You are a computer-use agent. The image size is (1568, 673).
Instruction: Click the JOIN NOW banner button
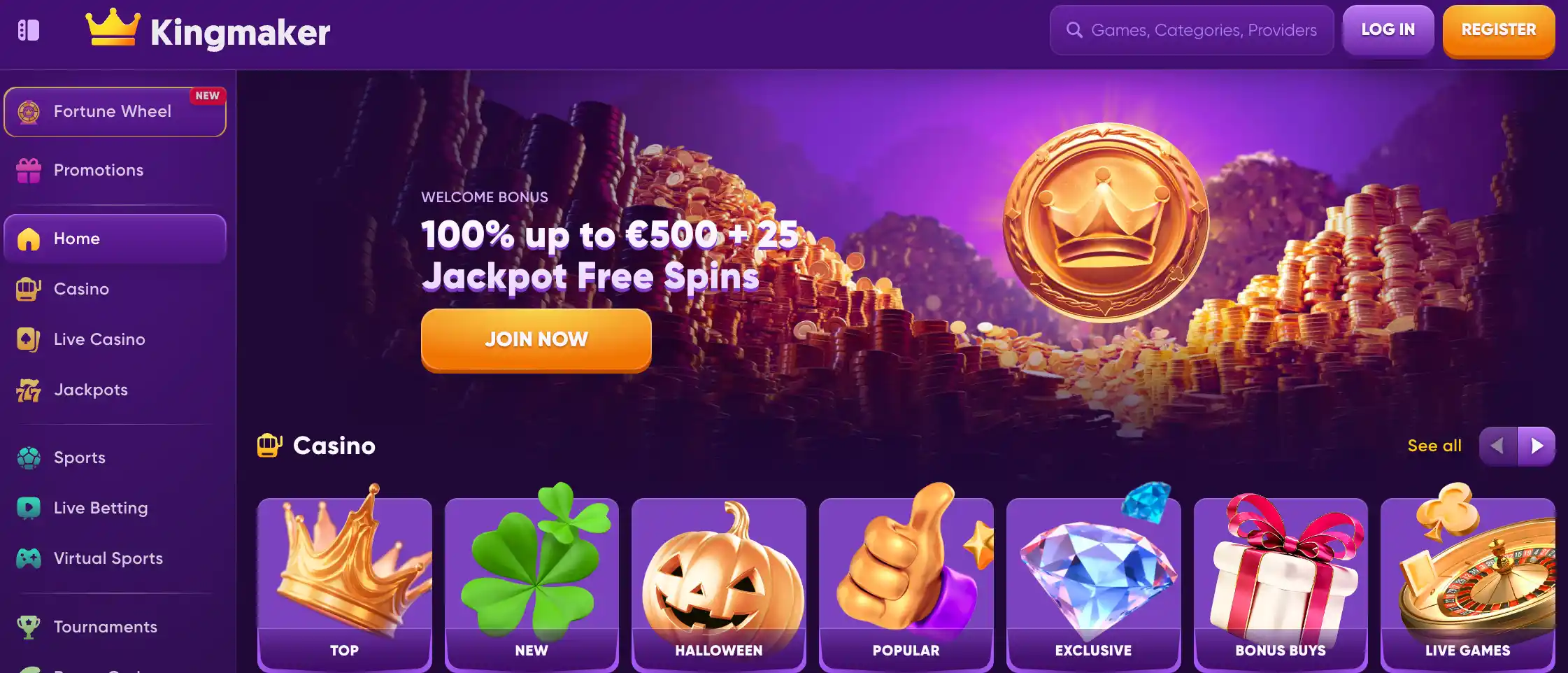[x=536, y=339]
